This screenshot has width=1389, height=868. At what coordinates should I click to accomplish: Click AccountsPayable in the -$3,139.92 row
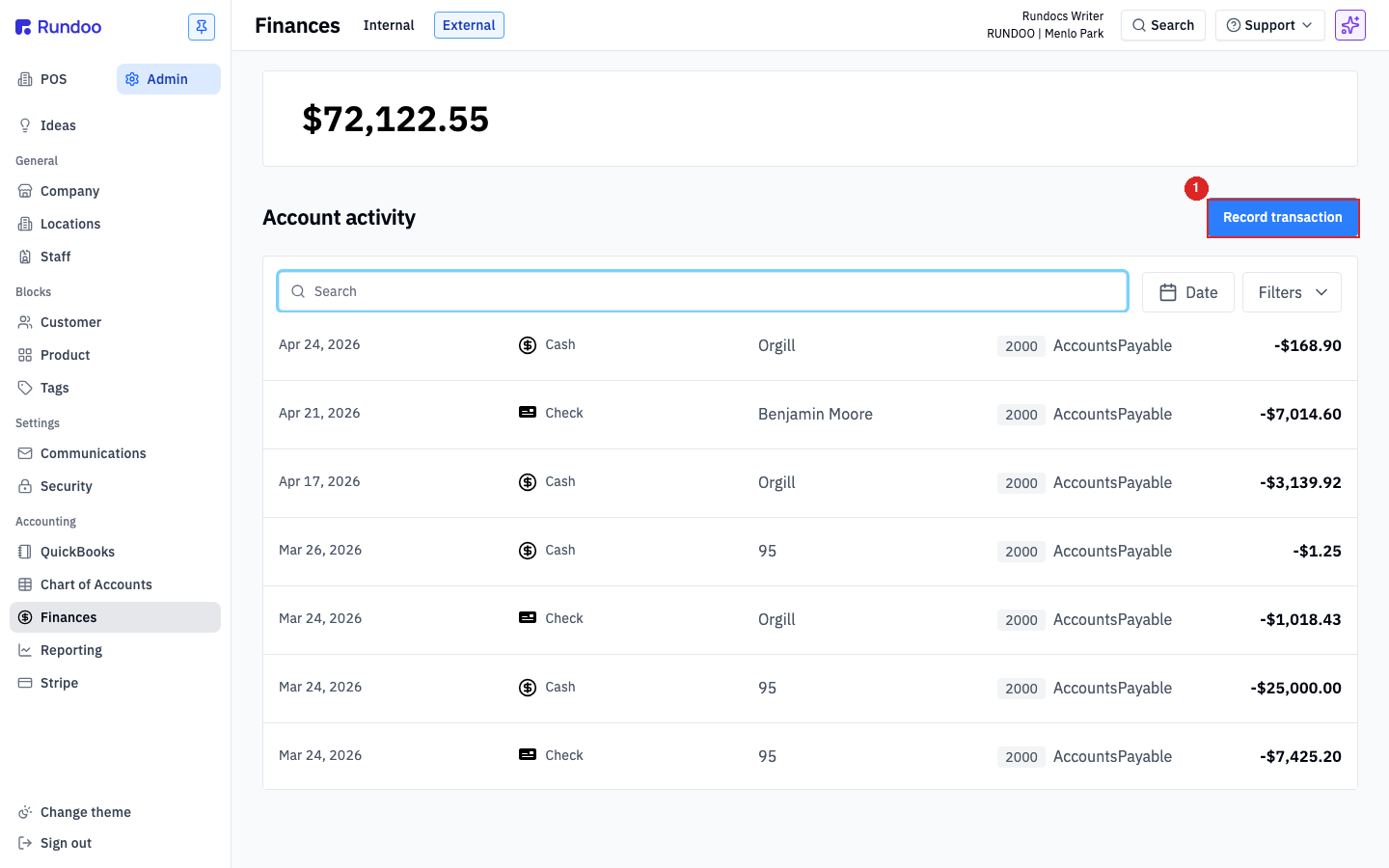tap(1112, 482)
